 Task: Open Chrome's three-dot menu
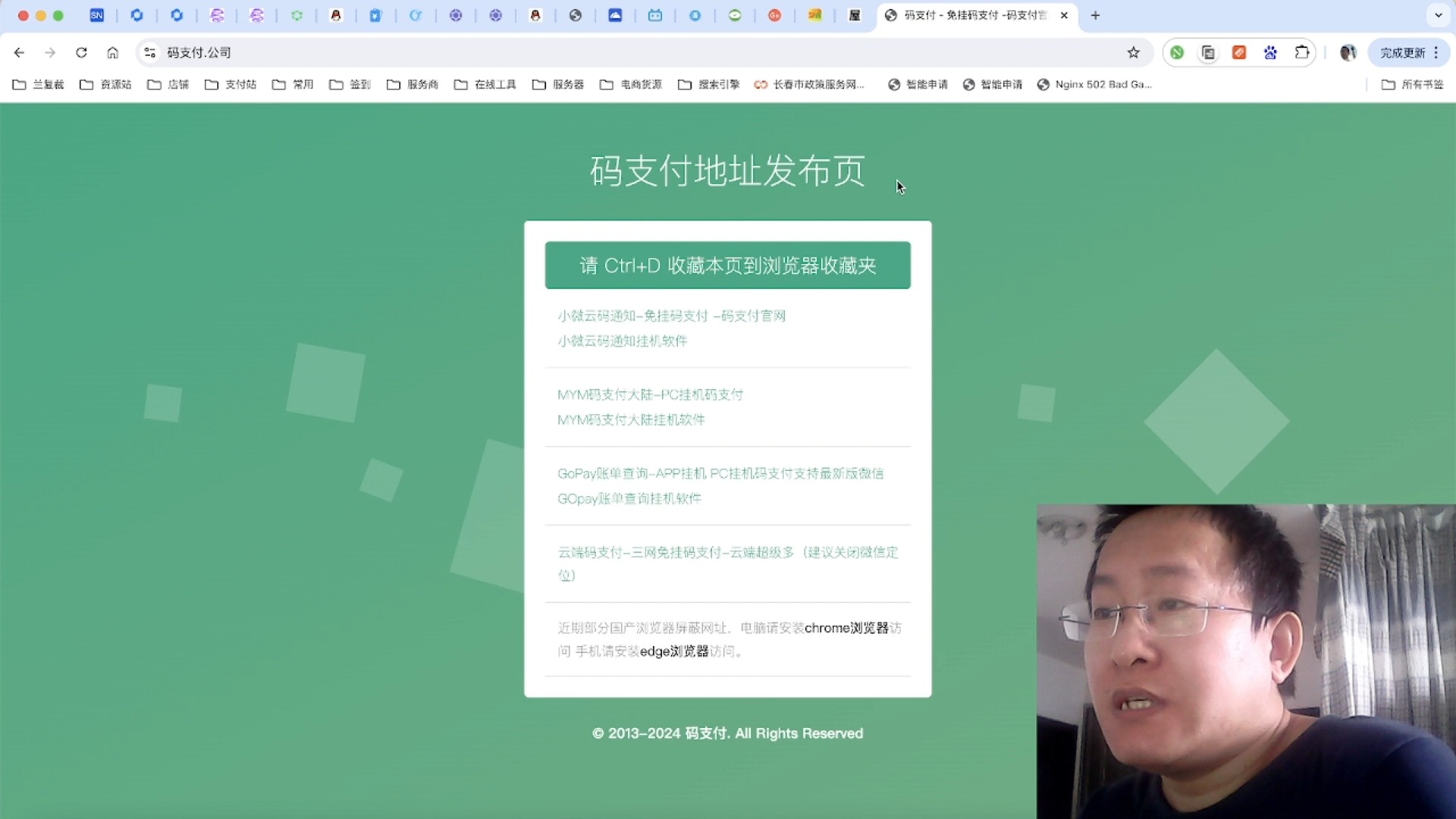point(1436,52)
